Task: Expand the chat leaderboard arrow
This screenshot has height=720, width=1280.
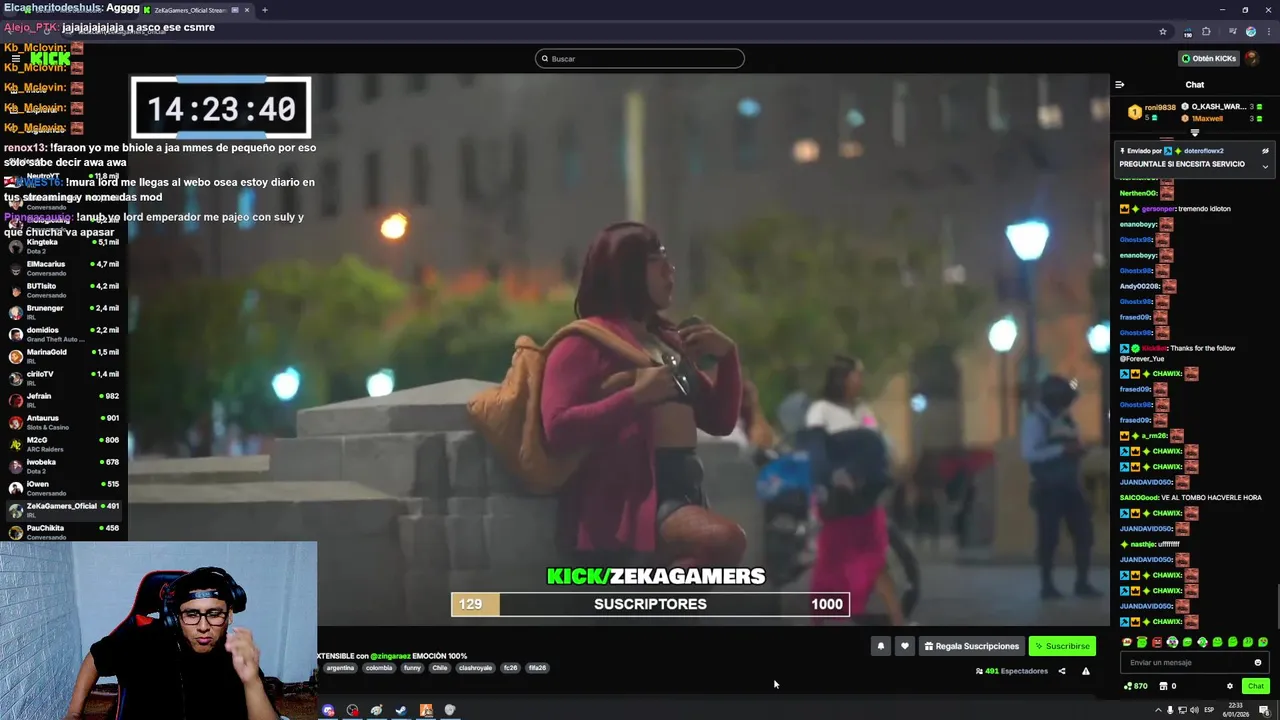Action: 1194,132
